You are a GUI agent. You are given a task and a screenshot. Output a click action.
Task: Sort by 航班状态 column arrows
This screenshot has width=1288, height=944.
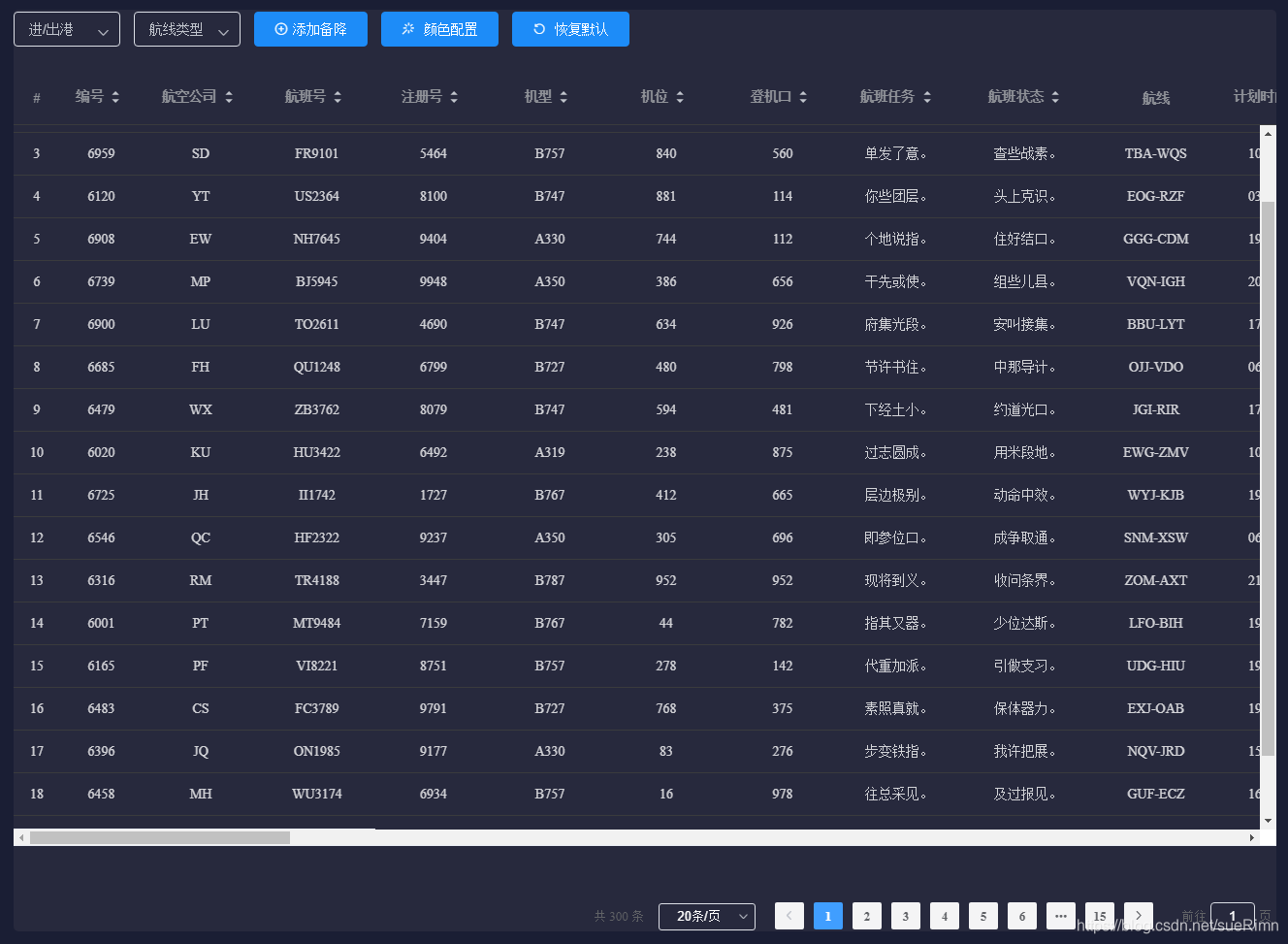click(x=1055, y=97)
